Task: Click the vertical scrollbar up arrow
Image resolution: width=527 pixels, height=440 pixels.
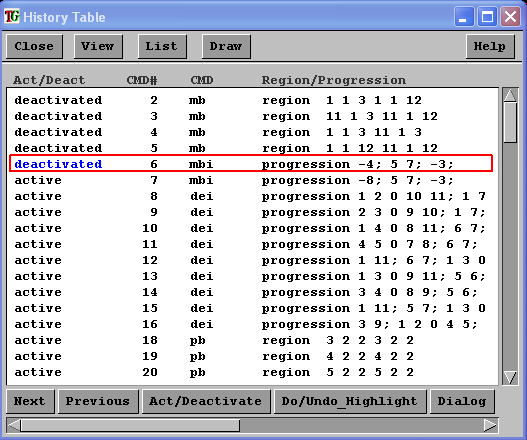Action: pos(510,95)
